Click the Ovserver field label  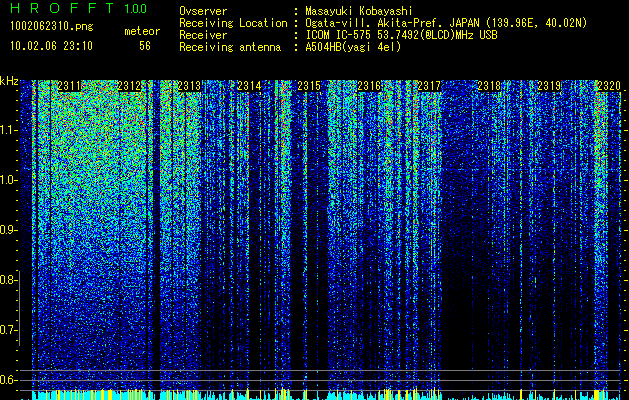tap(203, 11)
